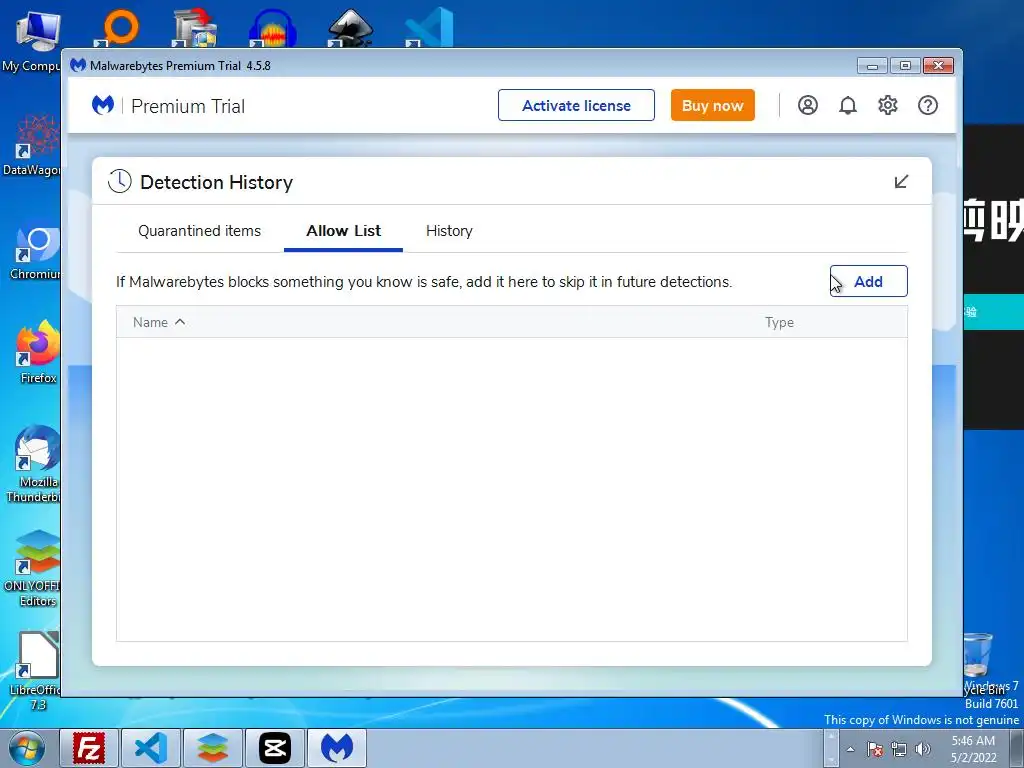Select the Allow List tab
Image resolution: width=1024 pixels, height=768 pixels.
click(344, 231)
